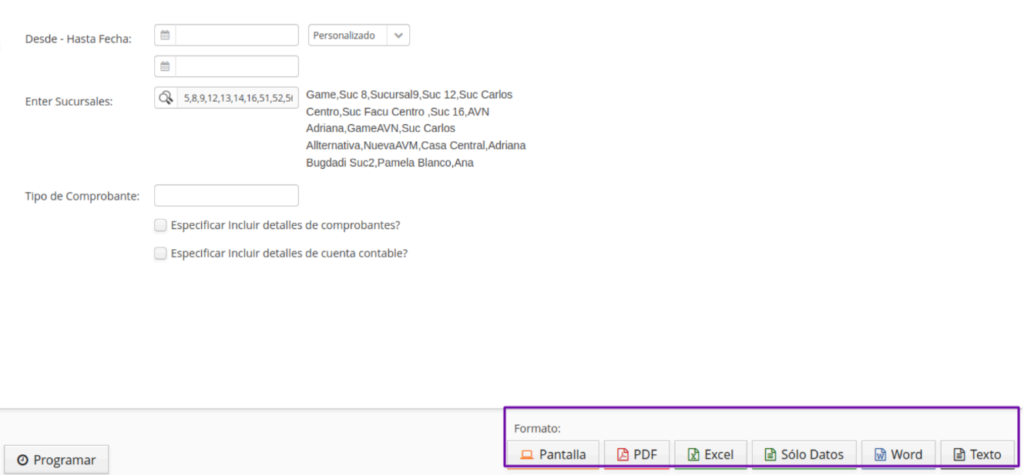Toggle Incluir detalles de cuenta contable checkbox
The height and width of the screenshot is (475, 1024).
161,254
